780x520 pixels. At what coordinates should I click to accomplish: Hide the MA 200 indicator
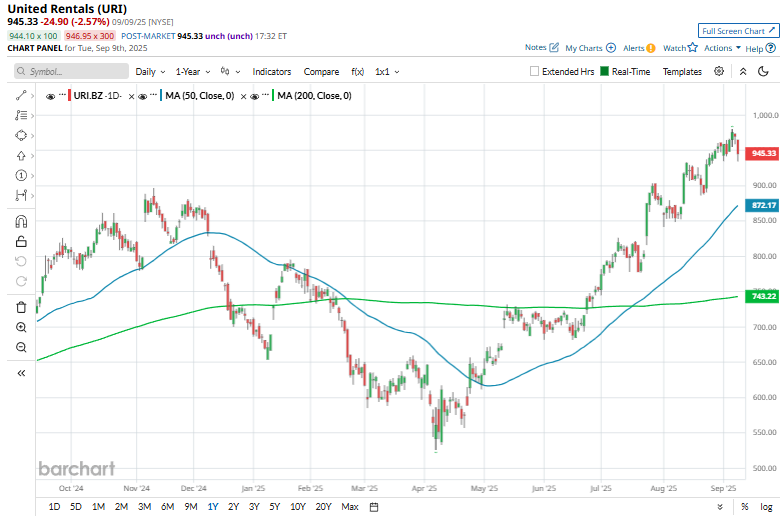[x=254, y=97]
